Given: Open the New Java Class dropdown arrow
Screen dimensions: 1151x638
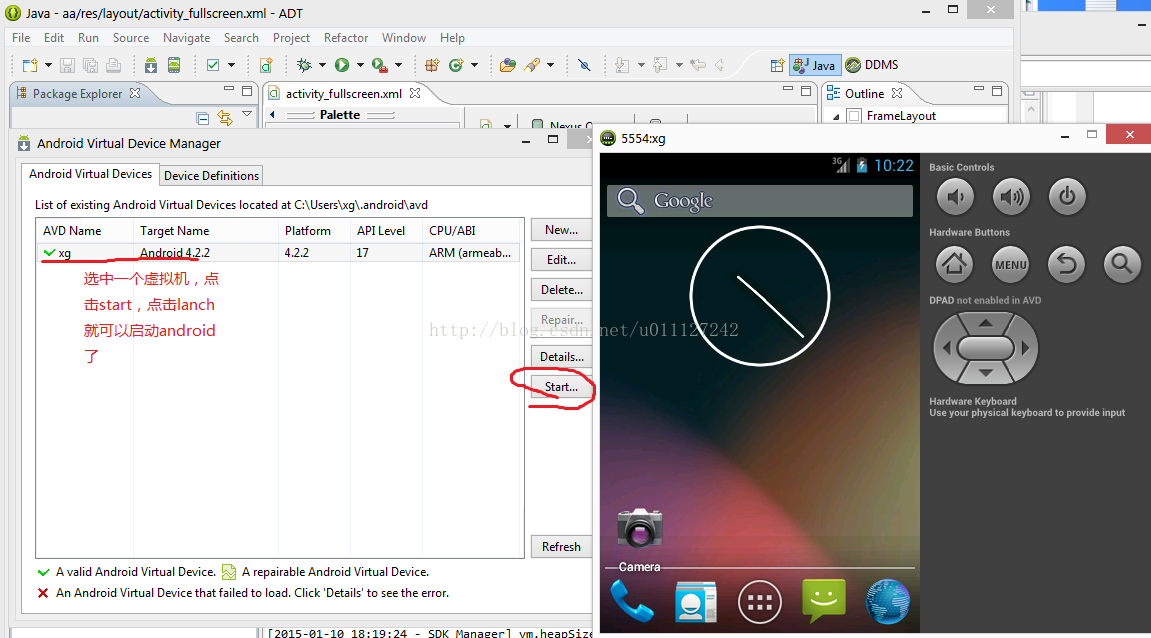Looking at the screenshot, I should [474, 65].
